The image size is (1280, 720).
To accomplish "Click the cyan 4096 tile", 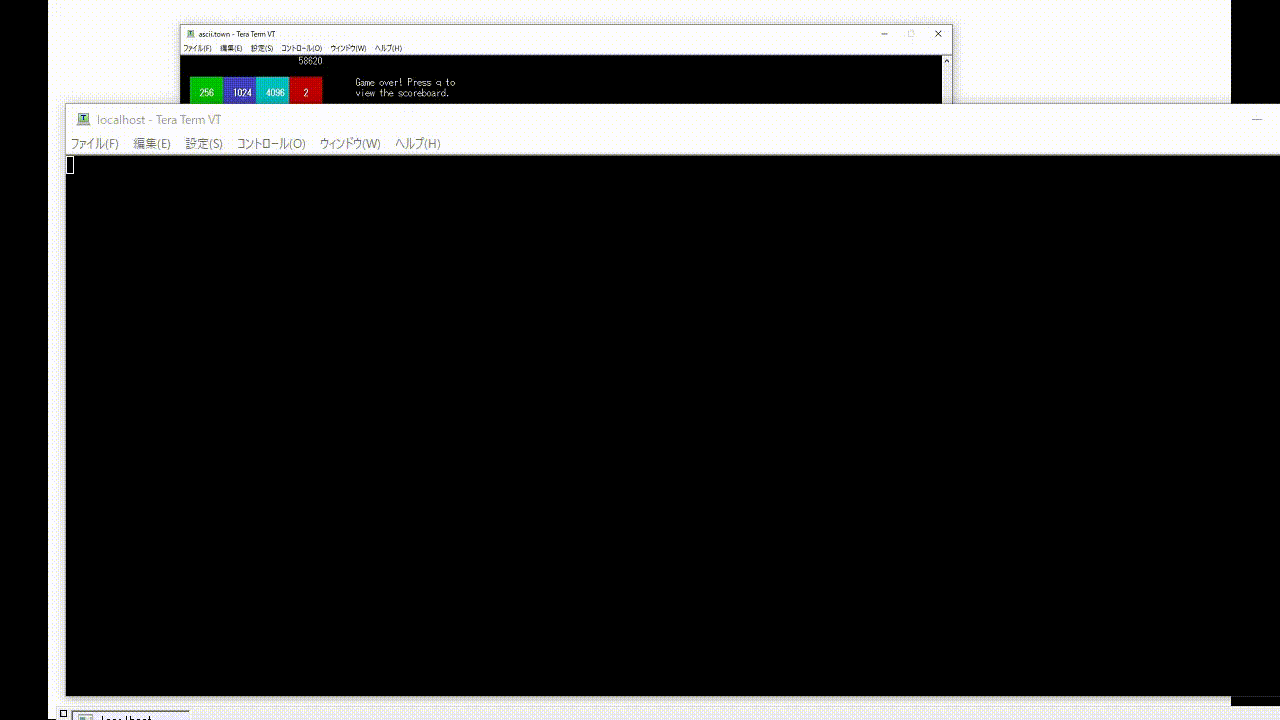I will [273, 91].
